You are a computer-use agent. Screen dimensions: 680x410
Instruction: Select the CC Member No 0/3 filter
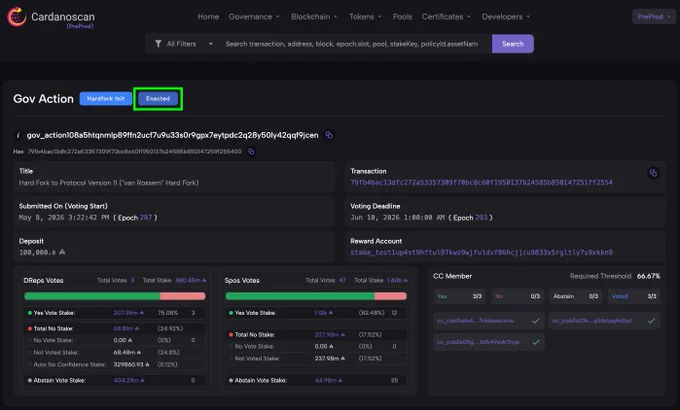pyautogui.click(x=517, y=296)
